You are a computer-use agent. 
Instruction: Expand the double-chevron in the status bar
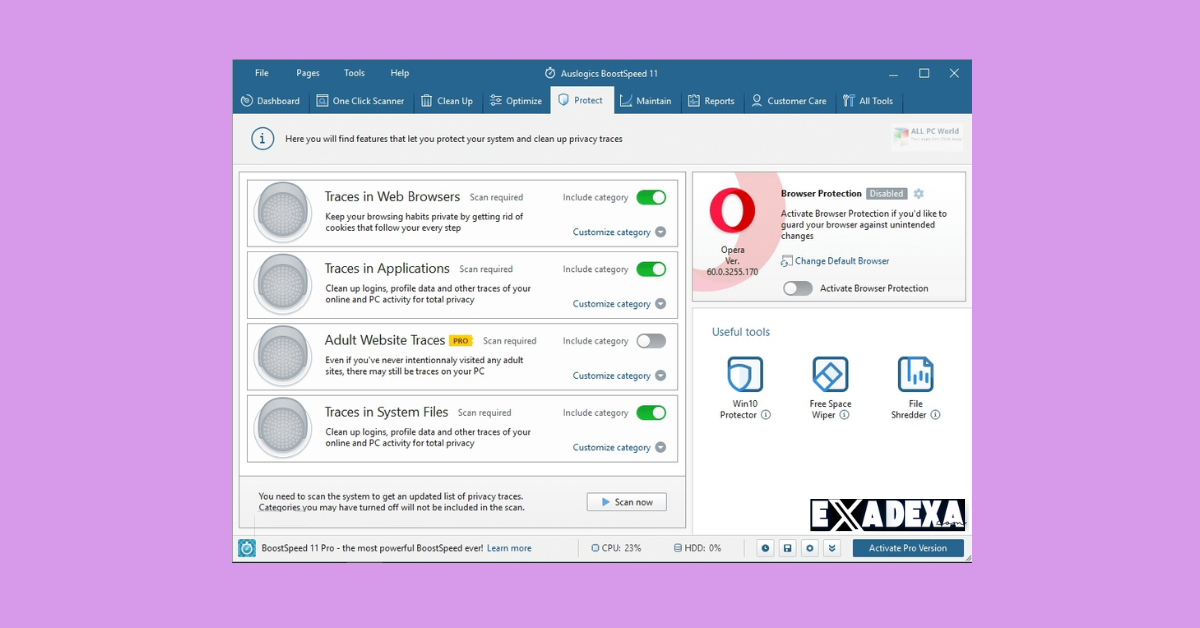point(831,548)
